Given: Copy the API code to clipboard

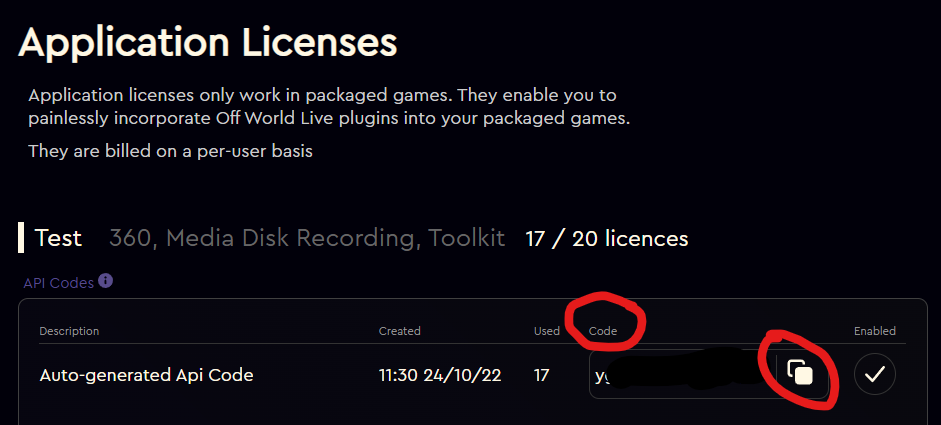Looking at the screenshot, I should point(801,373).
